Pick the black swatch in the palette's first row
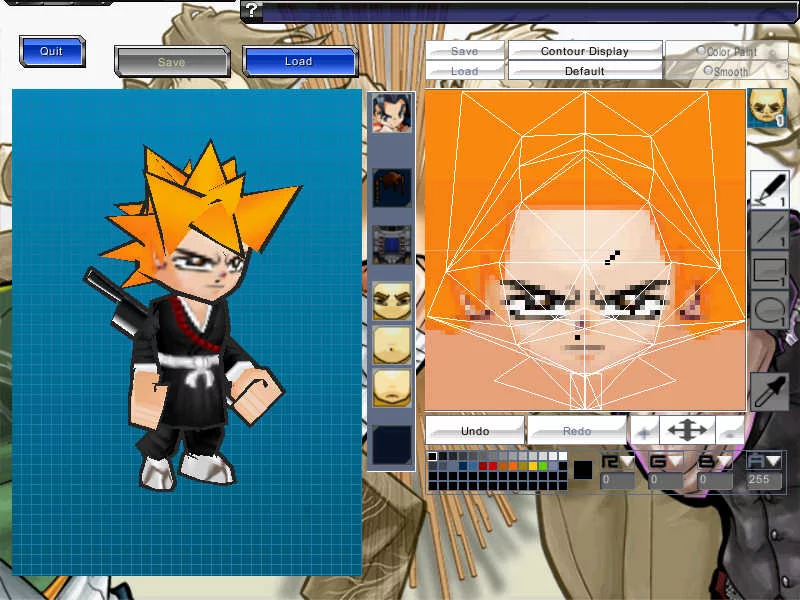Viewport: 800px width, 600px height. tap(433, 456)
